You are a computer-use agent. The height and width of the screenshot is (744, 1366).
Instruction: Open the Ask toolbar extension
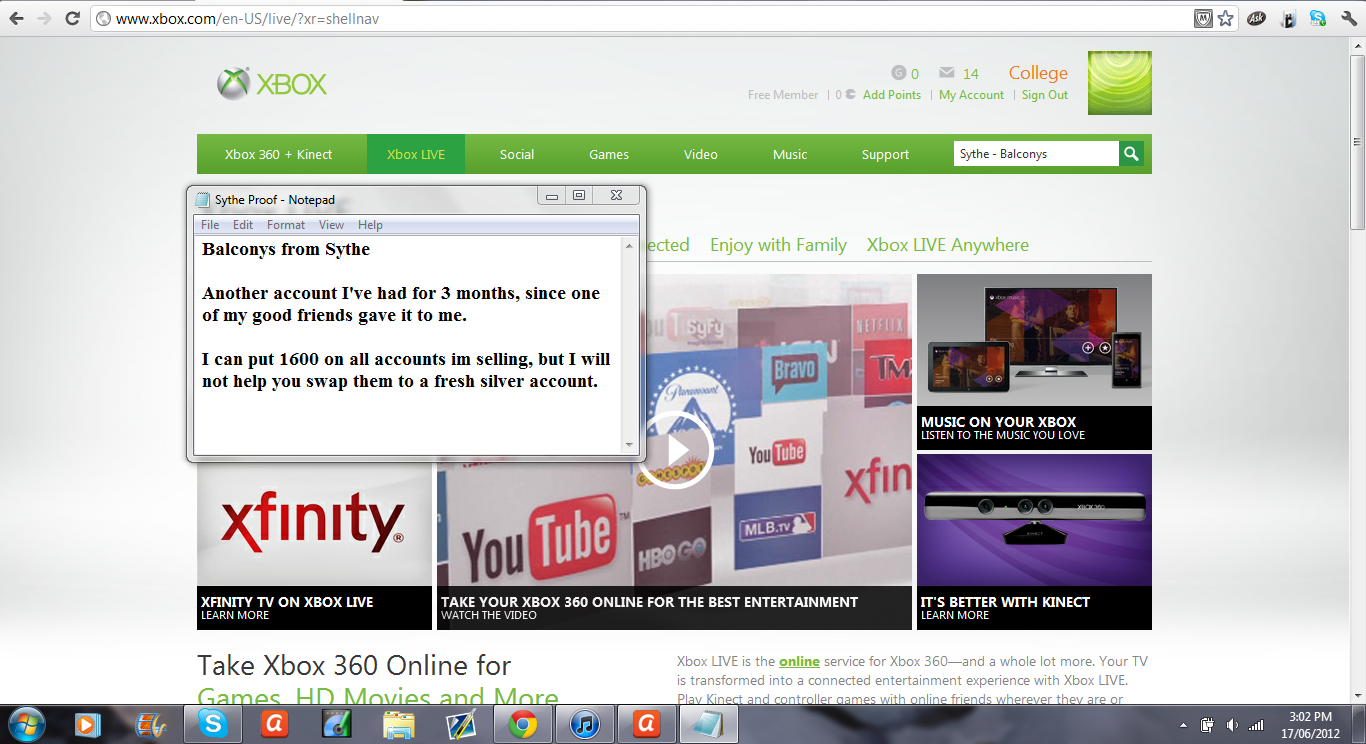[1256, 18]
